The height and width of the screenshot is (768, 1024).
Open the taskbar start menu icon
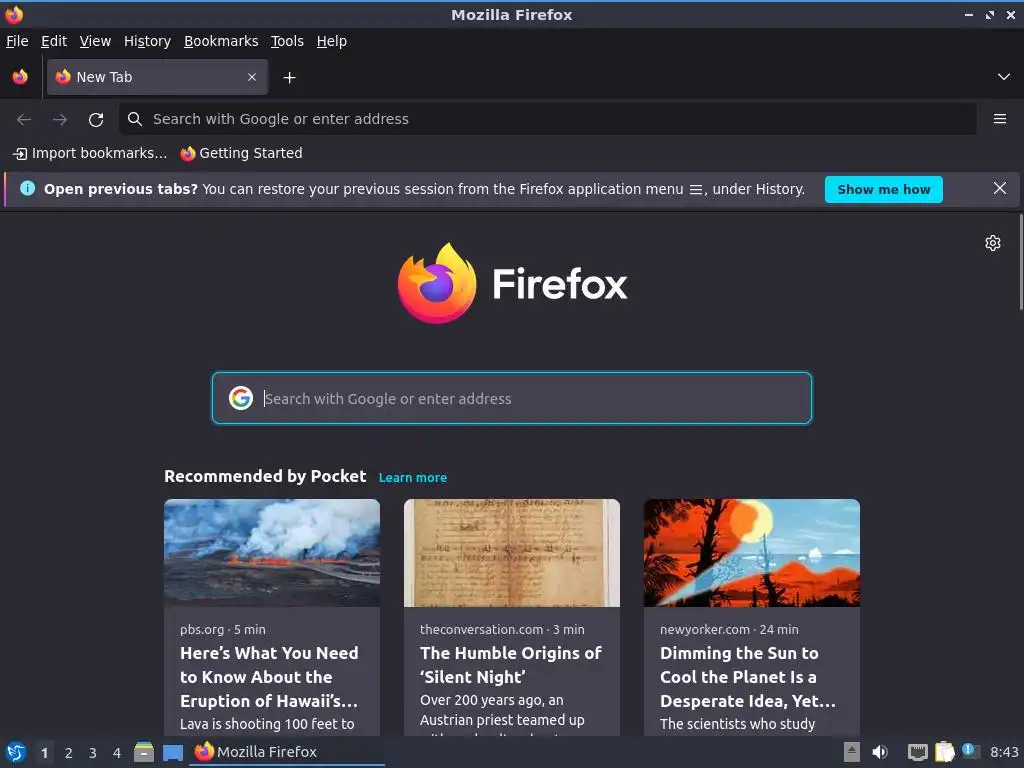click(x=16, y=752)
